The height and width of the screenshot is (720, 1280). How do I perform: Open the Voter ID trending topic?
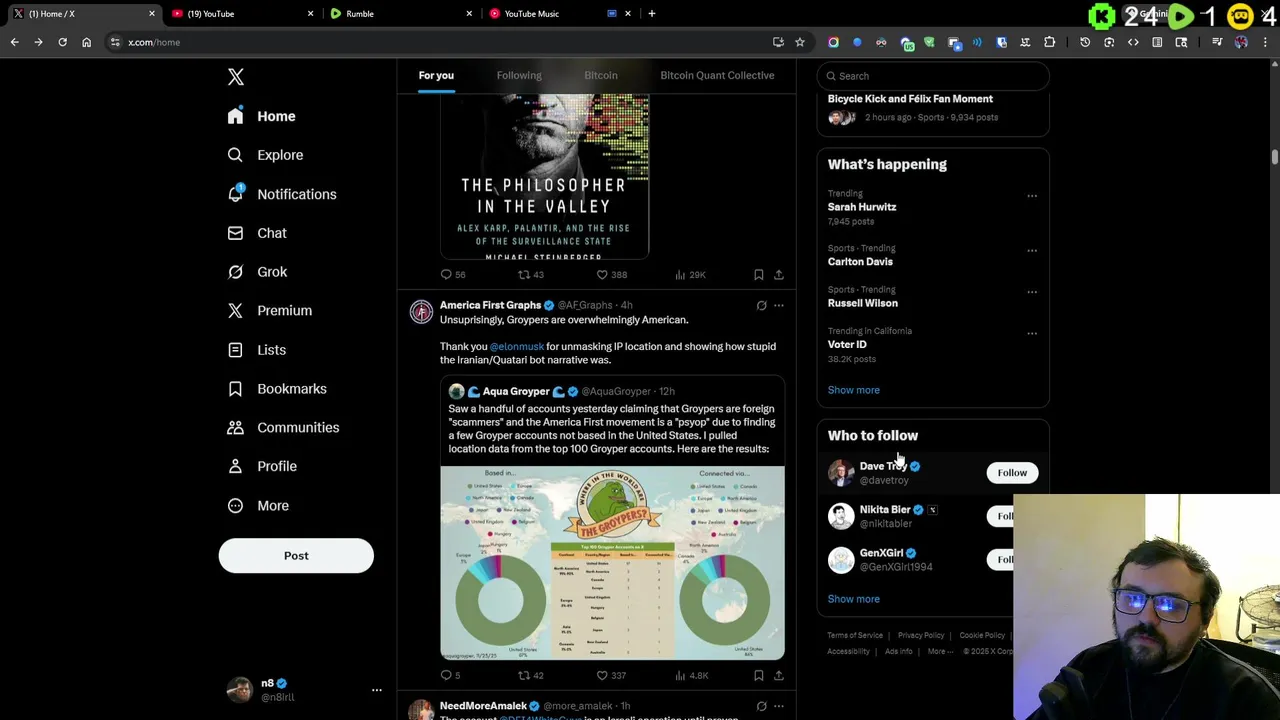[x=847, y=344]
